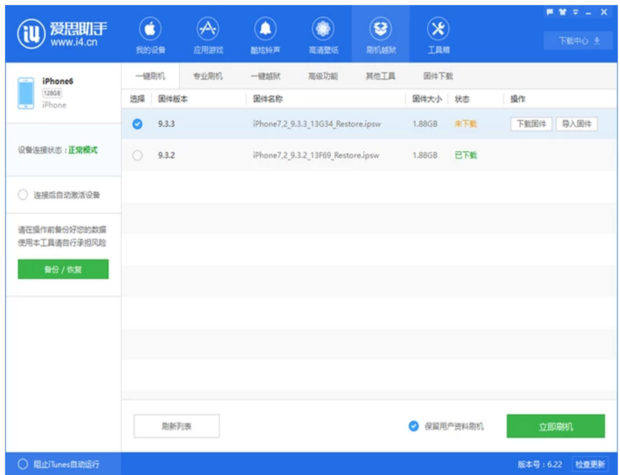Open 高清壁纸 wallpaper flower icon

click(x=323, y=29)
